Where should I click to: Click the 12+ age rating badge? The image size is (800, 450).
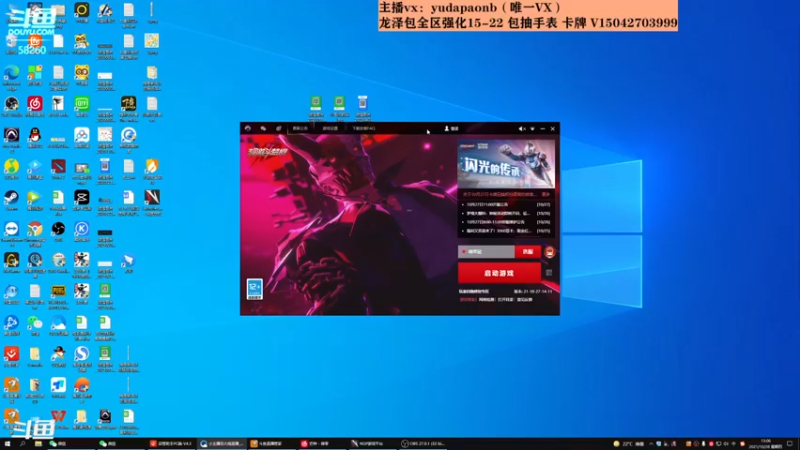[255, 289]
